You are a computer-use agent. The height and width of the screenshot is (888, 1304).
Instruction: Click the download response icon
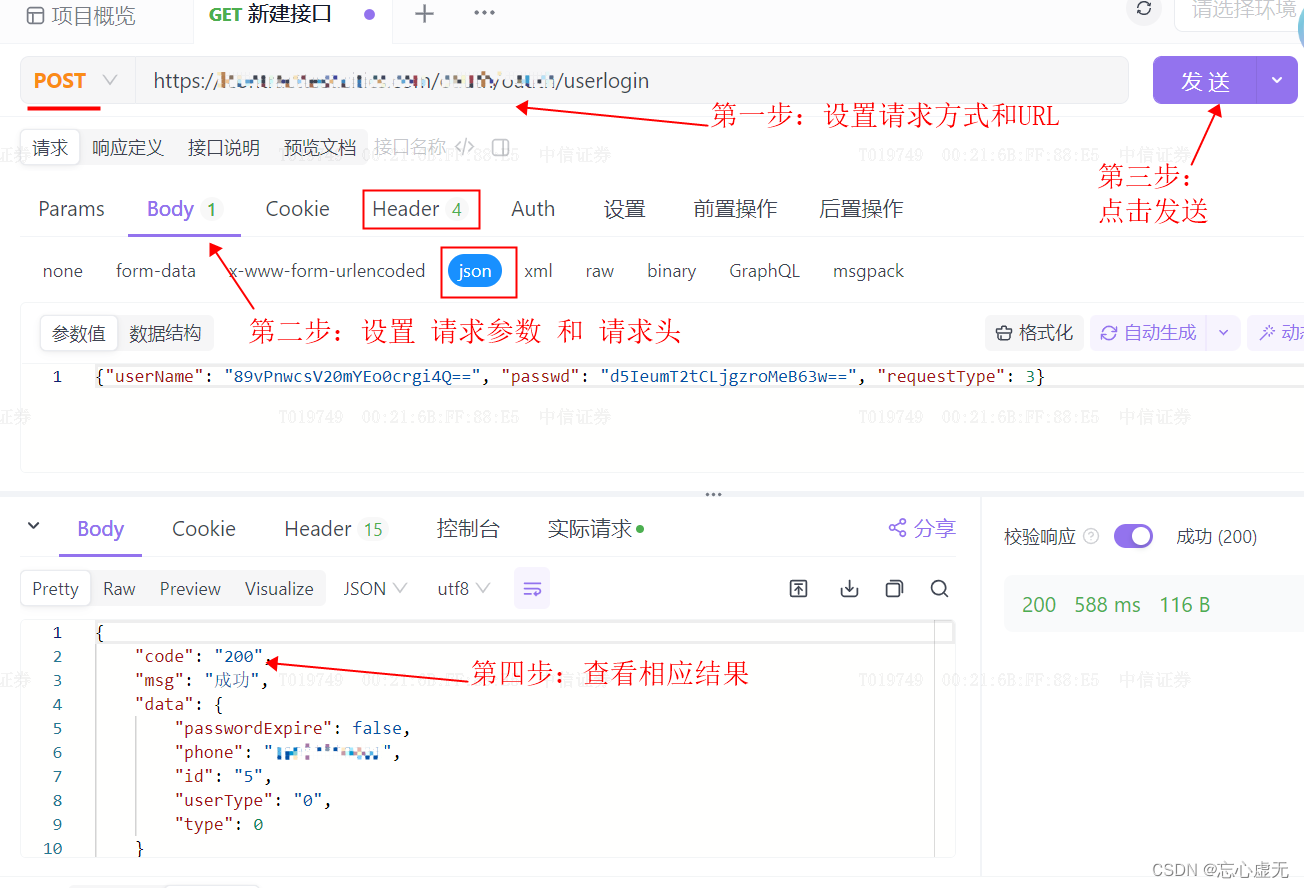point(849,589)
